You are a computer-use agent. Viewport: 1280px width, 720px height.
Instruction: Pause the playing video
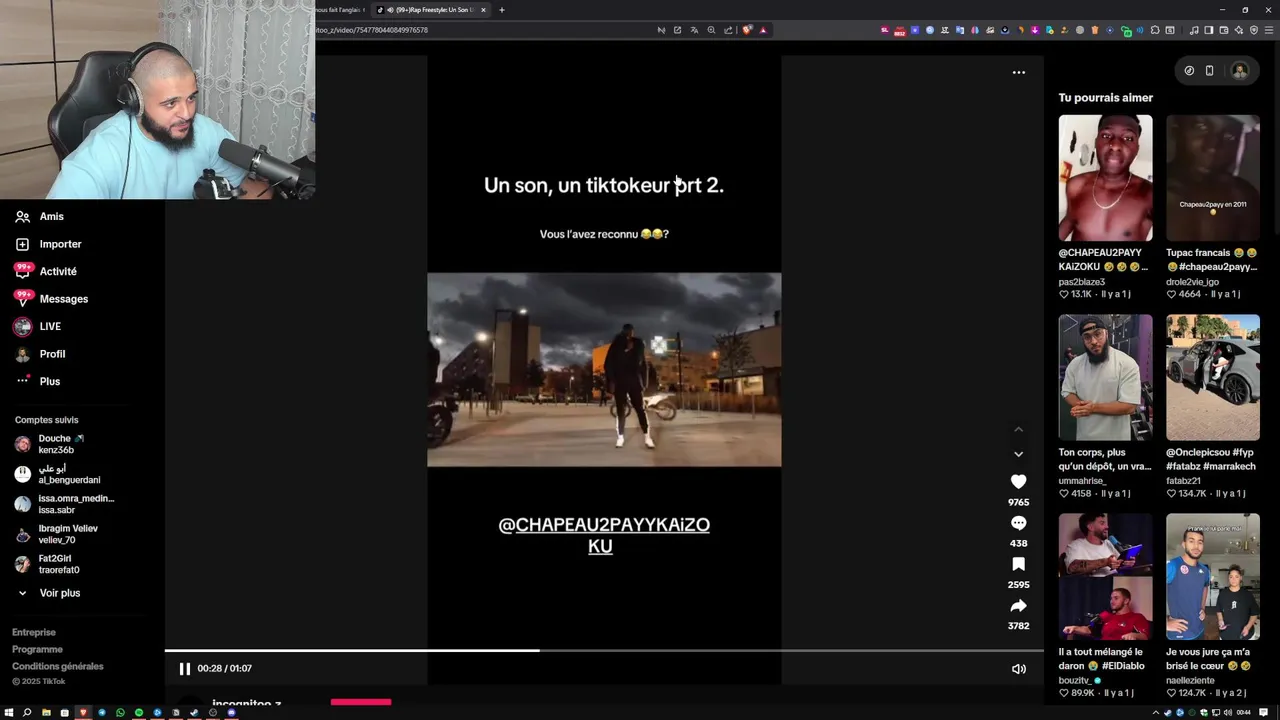point(184,668)
